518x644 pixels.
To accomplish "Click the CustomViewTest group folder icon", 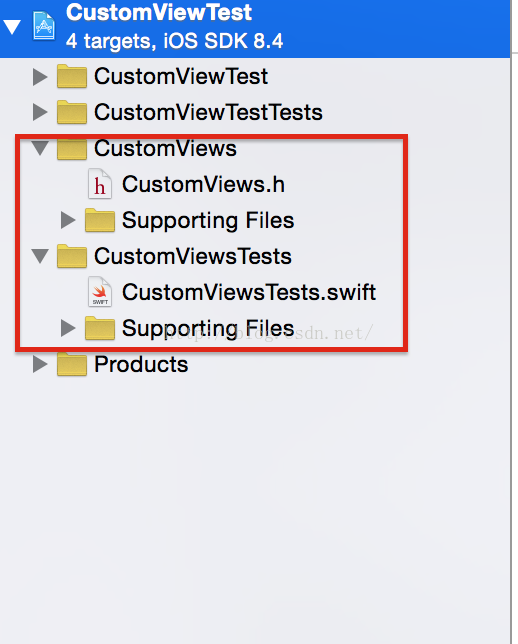I will (72, 76).
